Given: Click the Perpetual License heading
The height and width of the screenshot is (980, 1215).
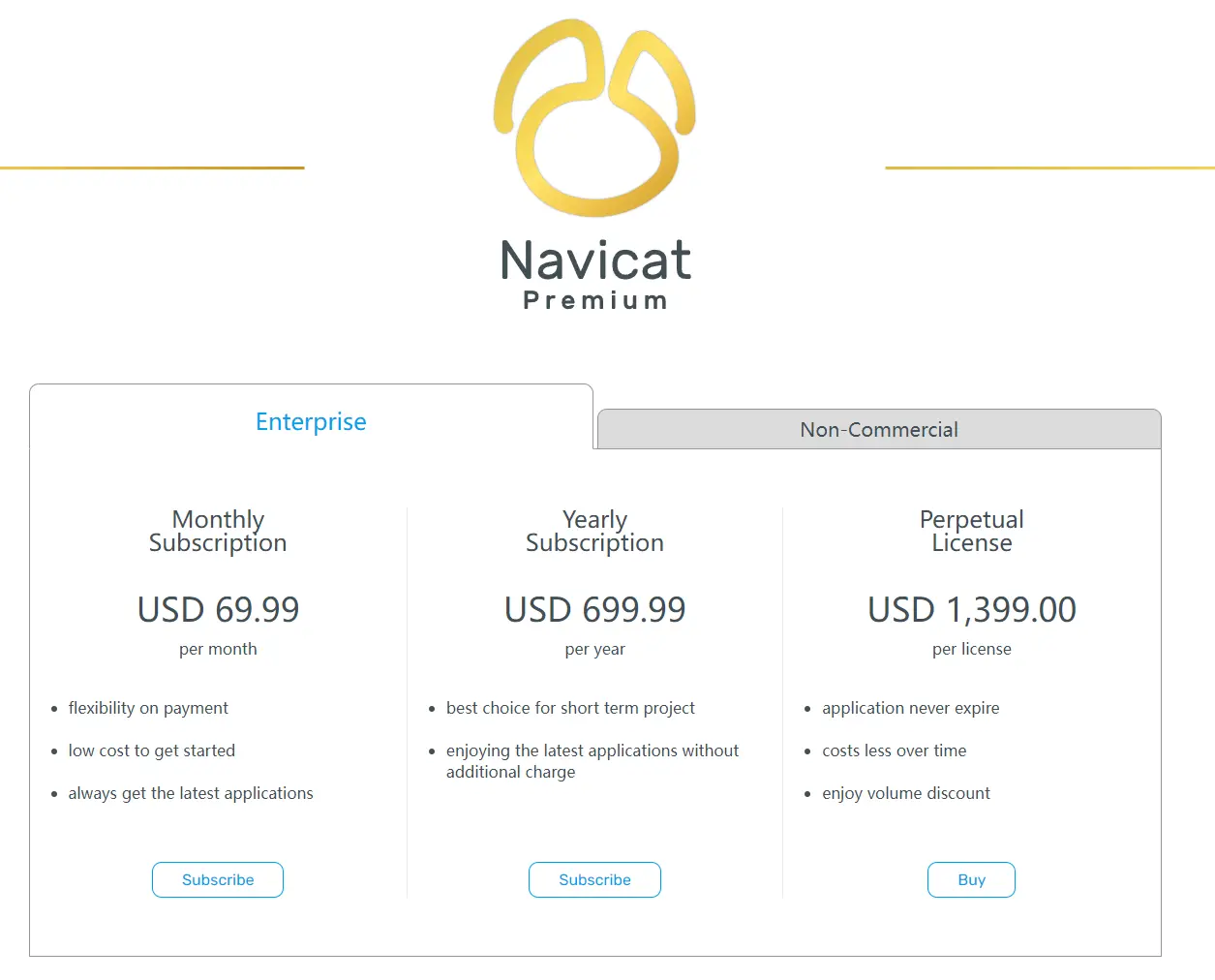Looking at the screenshot, I should click(x=971, y=531).
